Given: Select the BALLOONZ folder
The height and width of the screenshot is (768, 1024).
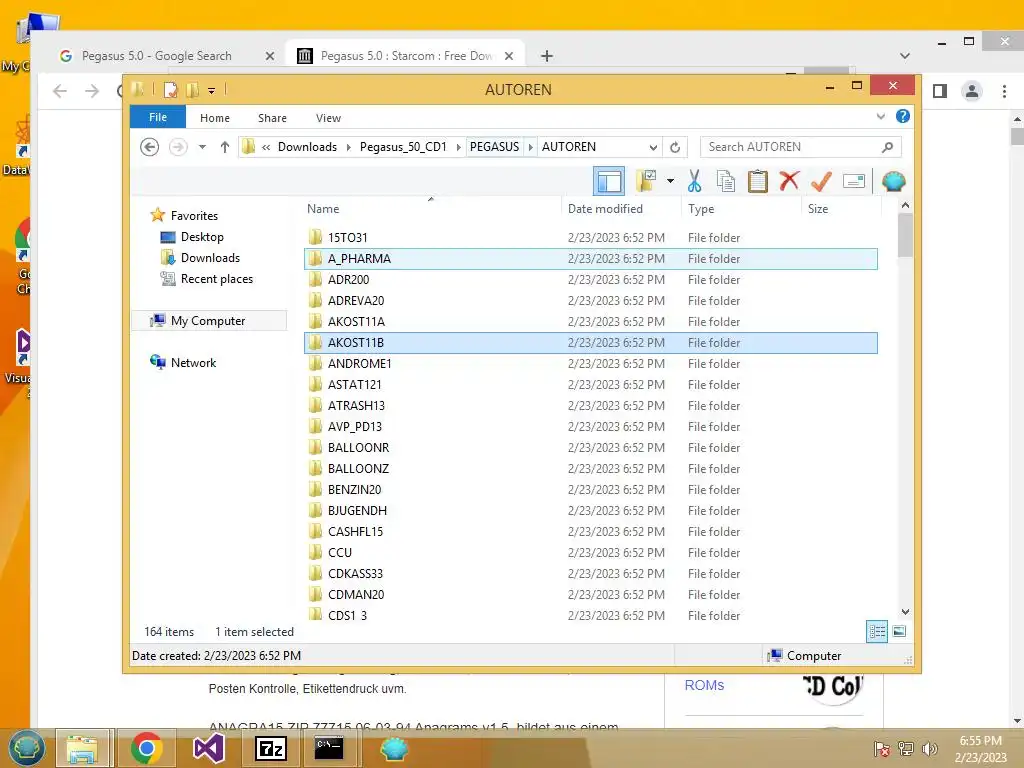Looking at the screenshot, I should click(590, 468).
